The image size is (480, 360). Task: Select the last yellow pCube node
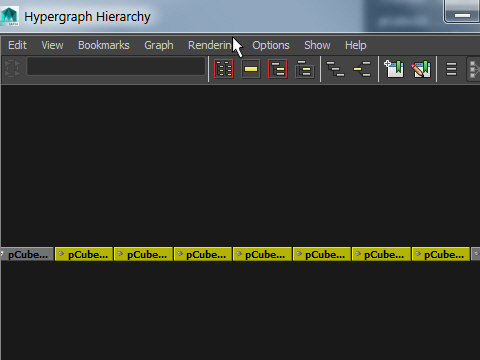(441, 254)
